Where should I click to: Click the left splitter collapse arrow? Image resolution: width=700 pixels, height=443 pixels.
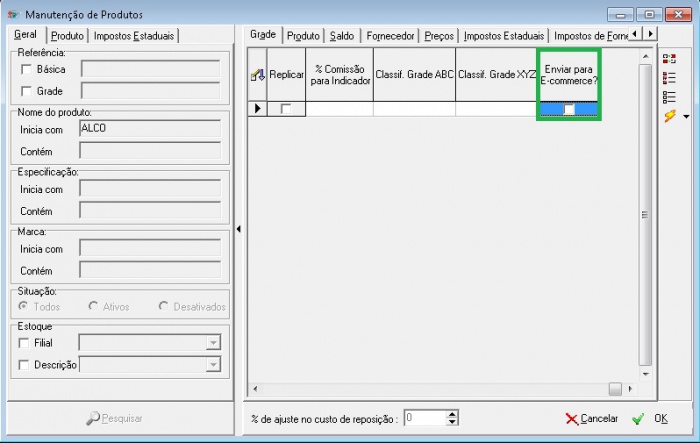coord(239,230)
